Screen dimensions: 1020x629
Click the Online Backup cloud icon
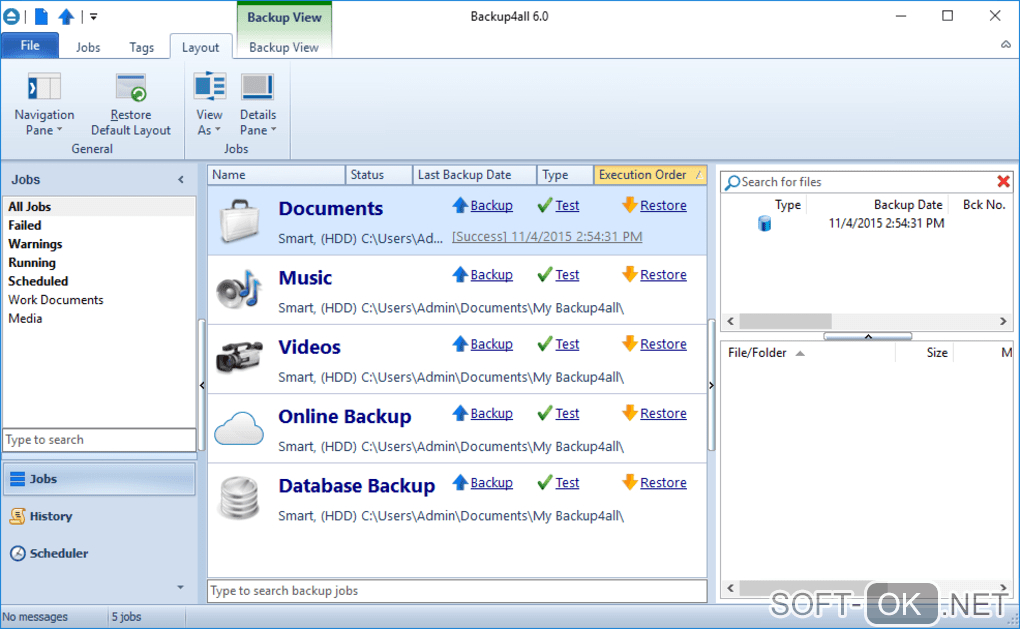[x=239, y=428]
